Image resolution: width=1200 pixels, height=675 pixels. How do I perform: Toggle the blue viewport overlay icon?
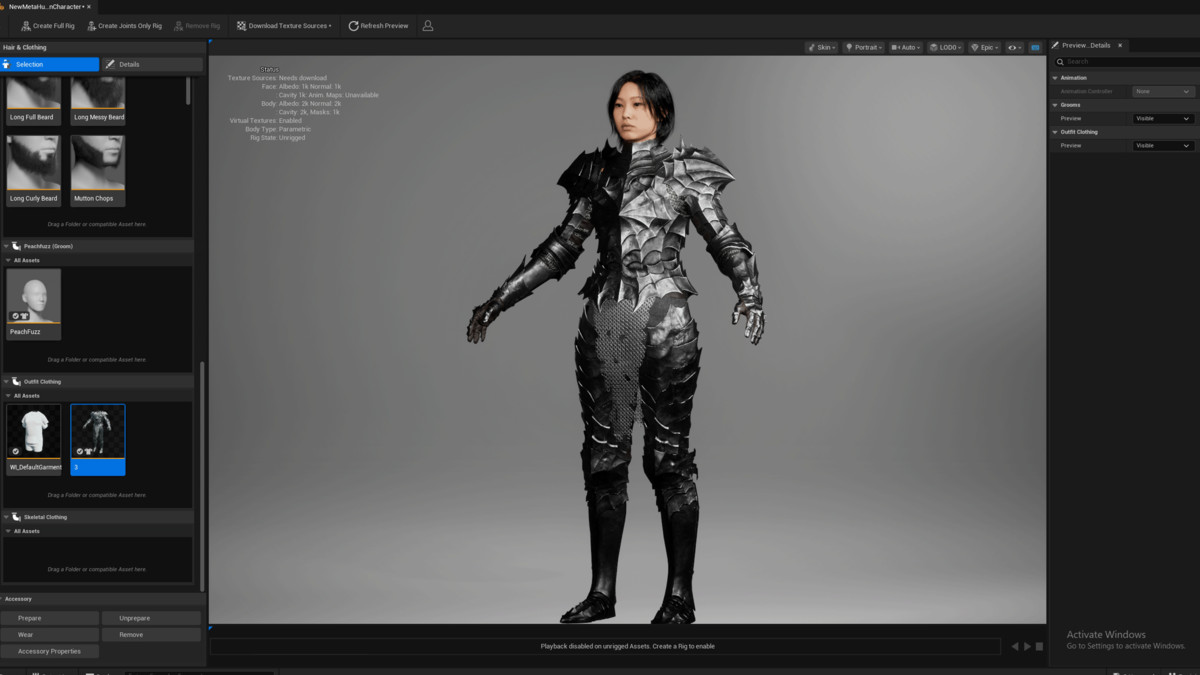point(1035,47)
